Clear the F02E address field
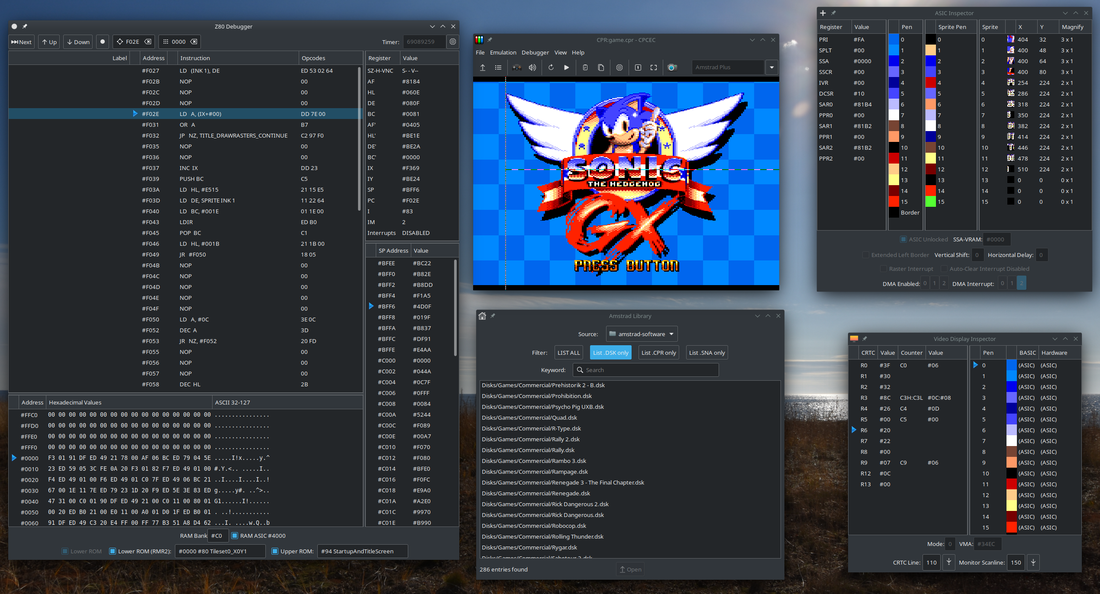Screen dimensions: 1100x594 tap(147, 42)
